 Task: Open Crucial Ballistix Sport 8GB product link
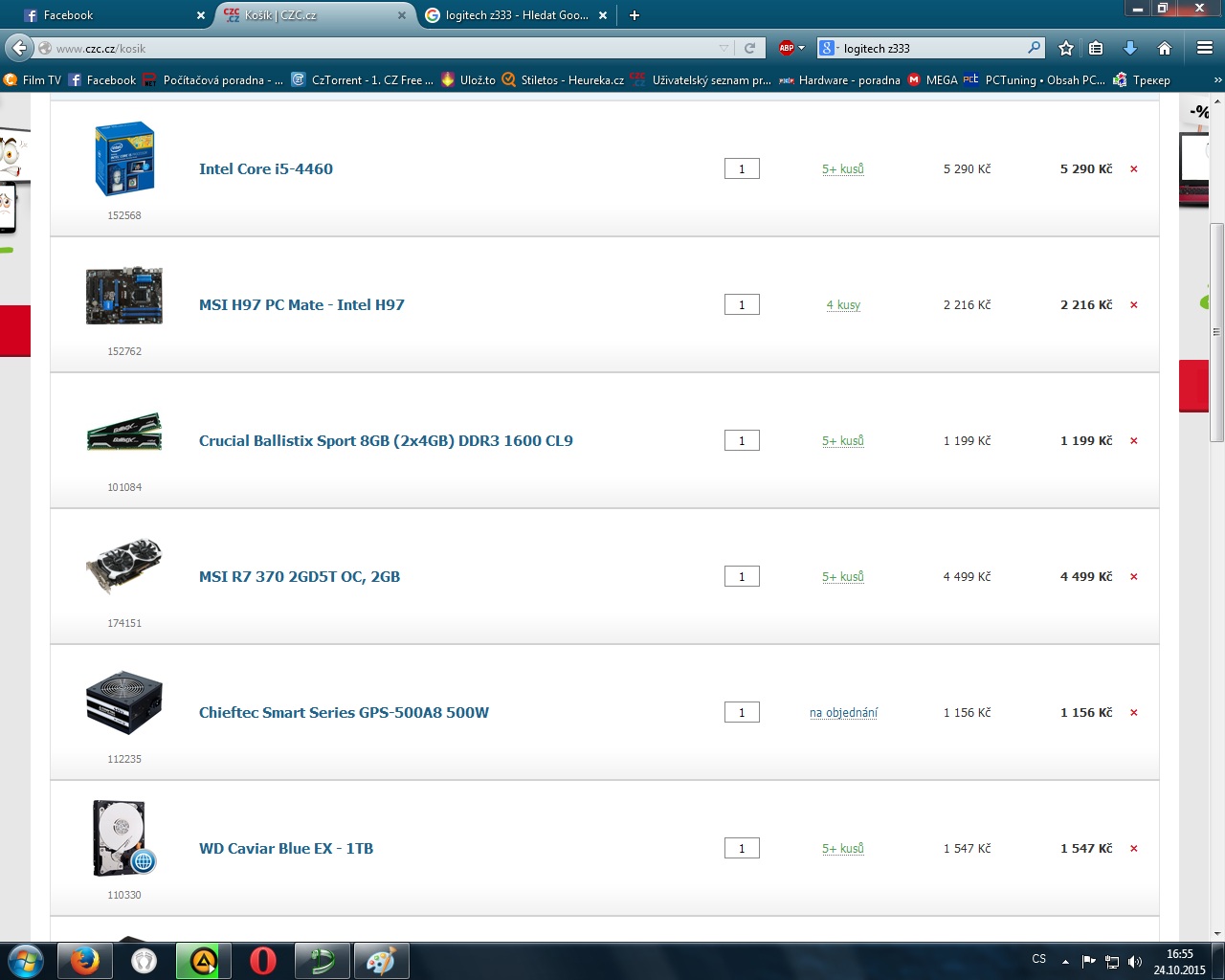tap(386, 441)
